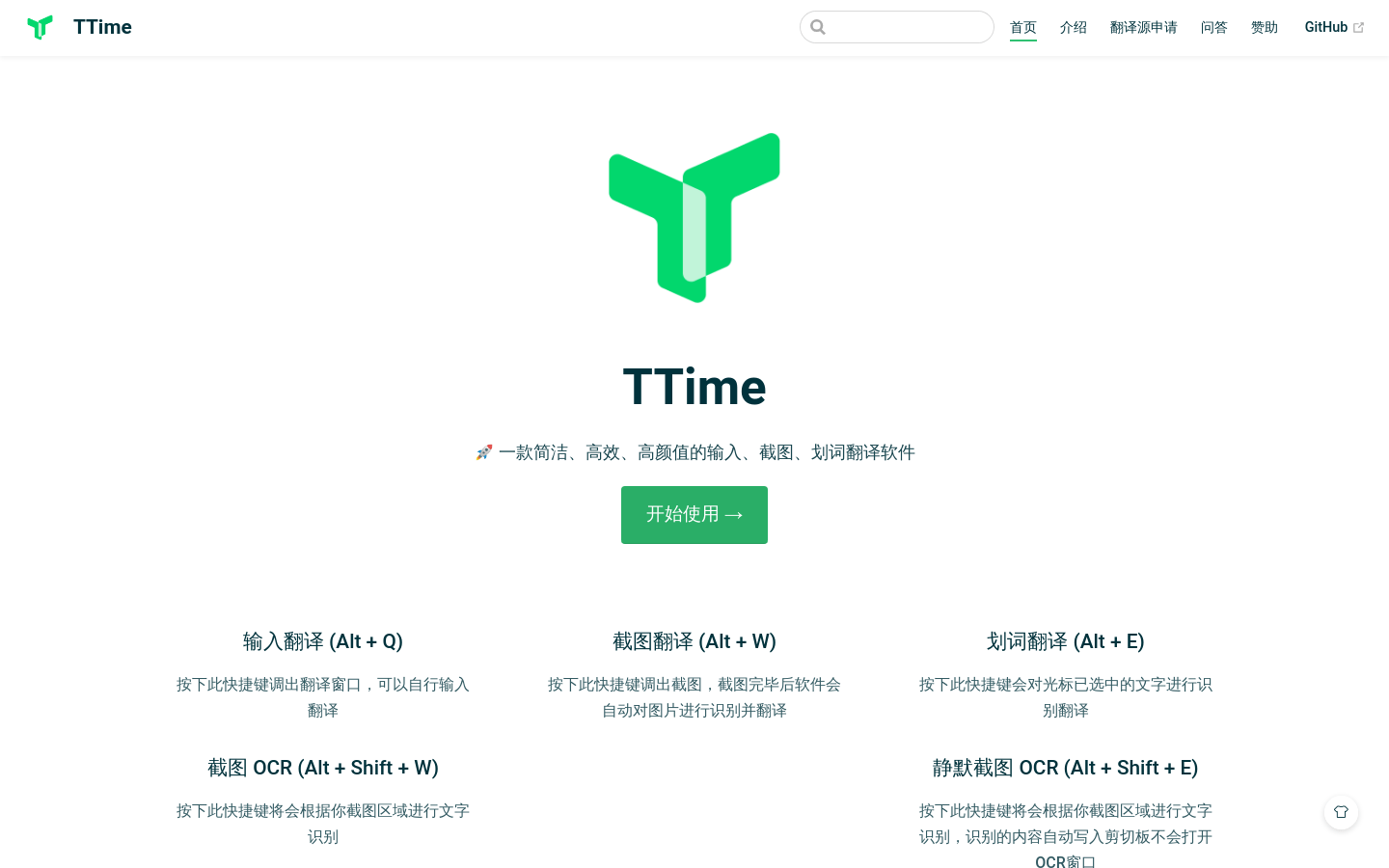Image resolution: width=1389 pixels, height=868 pixels.
Task: Click the large TTime hero logo
Action: [694, 218]
